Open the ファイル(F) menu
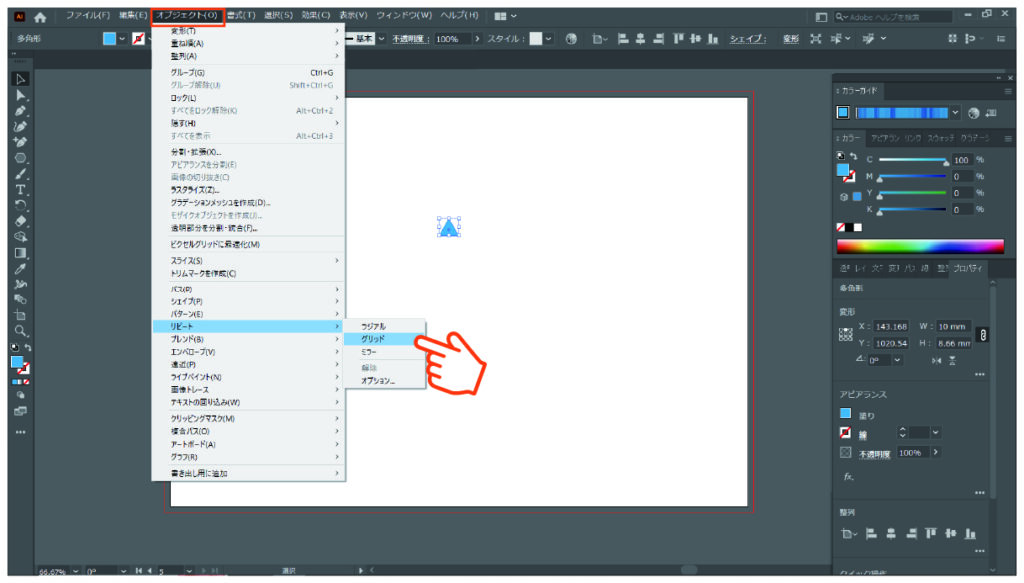Screen dimensions: 1024x583 coord(88,16)
